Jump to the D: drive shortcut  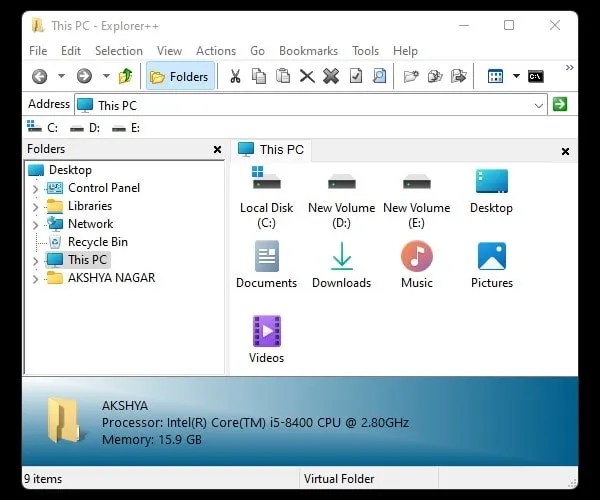85,128
